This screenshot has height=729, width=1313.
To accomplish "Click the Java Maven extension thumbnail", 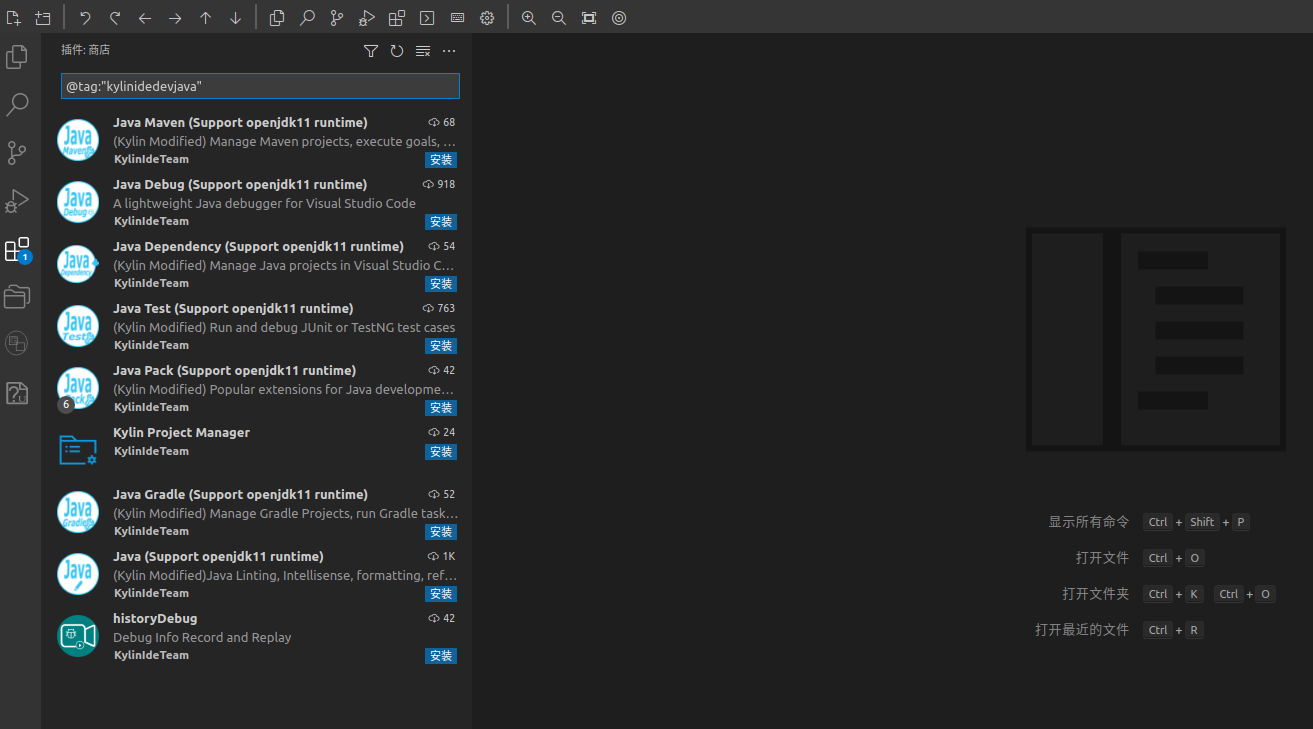I will (x=78, y=140).
